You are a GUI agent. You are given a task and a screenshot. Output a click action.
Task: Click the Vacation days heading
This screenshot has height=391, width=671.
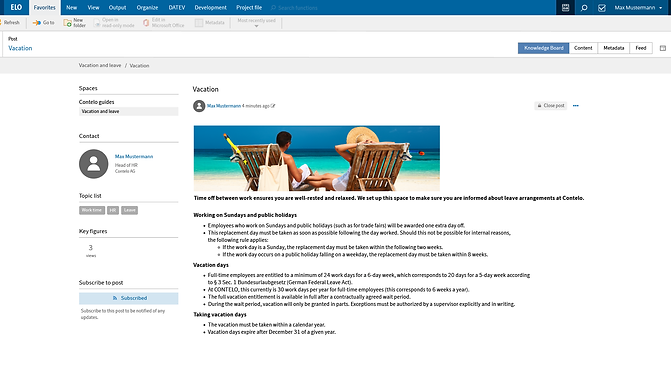coord(211,265)
